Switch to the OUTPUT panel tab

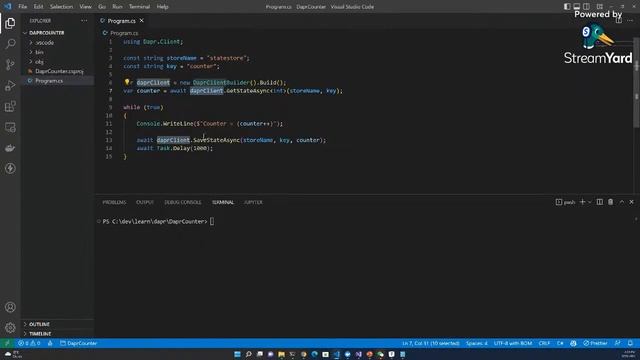tap(145, 202)
